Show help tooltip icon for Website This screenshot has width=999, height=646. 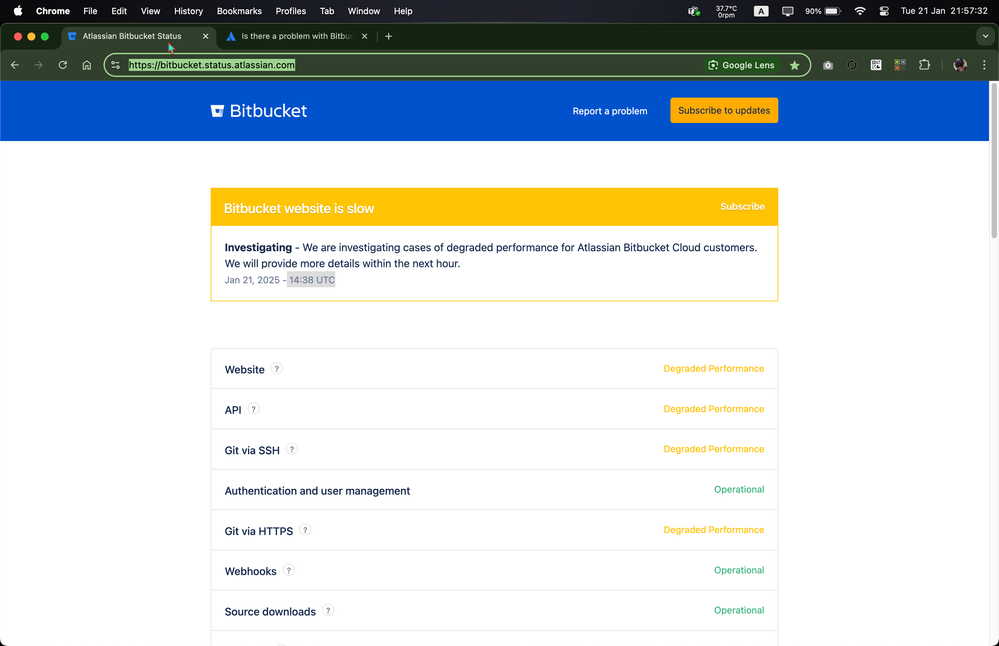(277, 368)
